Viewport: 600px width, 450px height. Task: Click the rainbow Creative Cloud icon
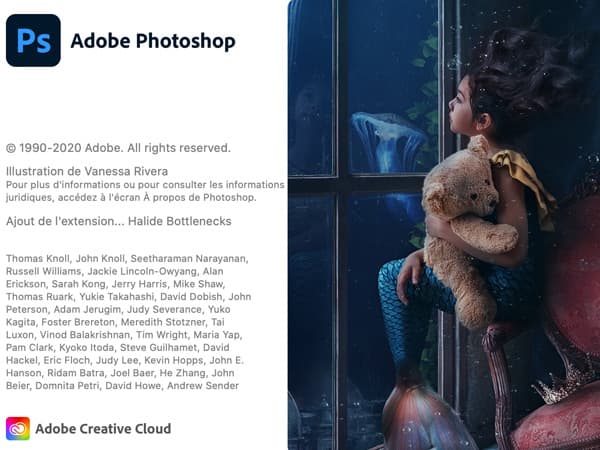coord(18,429)
